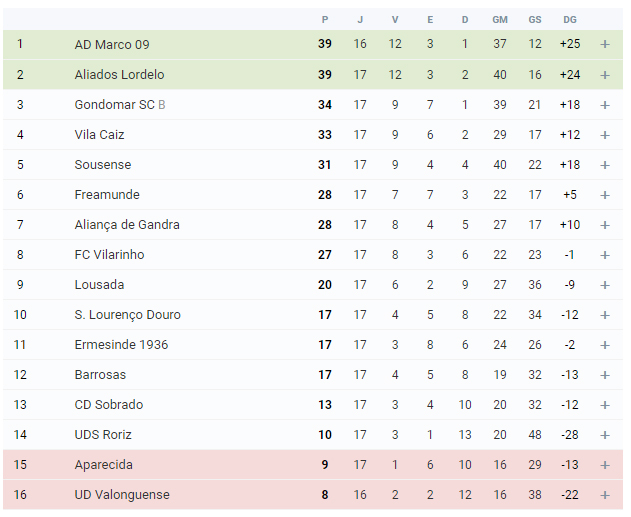Viewport: 631px width, 517px height.
Task: Click plus icon beside Aparecida
Action: click(x=605, y=465)
